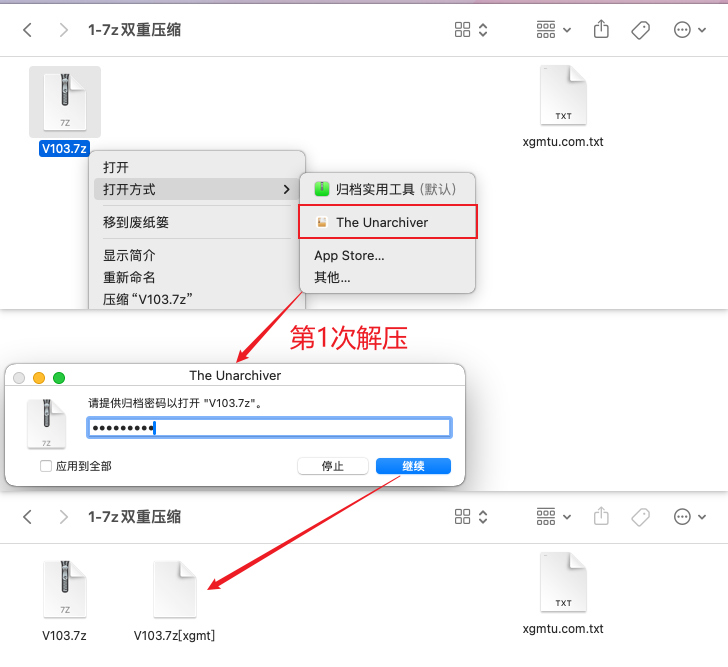Expand the 打开方式 submenu
Viewport: 728px width, 667px height.
point(195,189)
